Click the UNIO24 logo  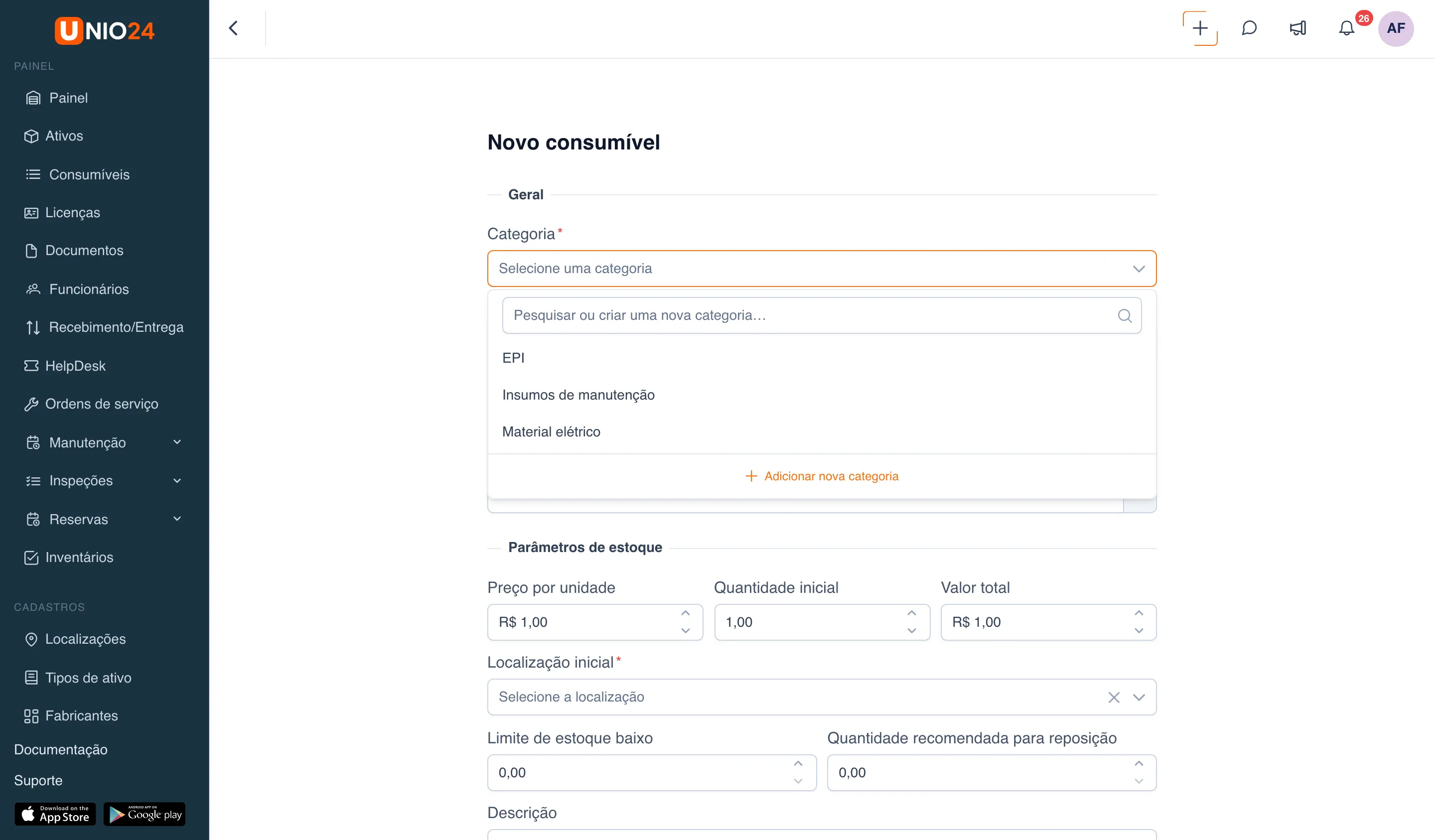pyautogui.click(x=104, y=31)
